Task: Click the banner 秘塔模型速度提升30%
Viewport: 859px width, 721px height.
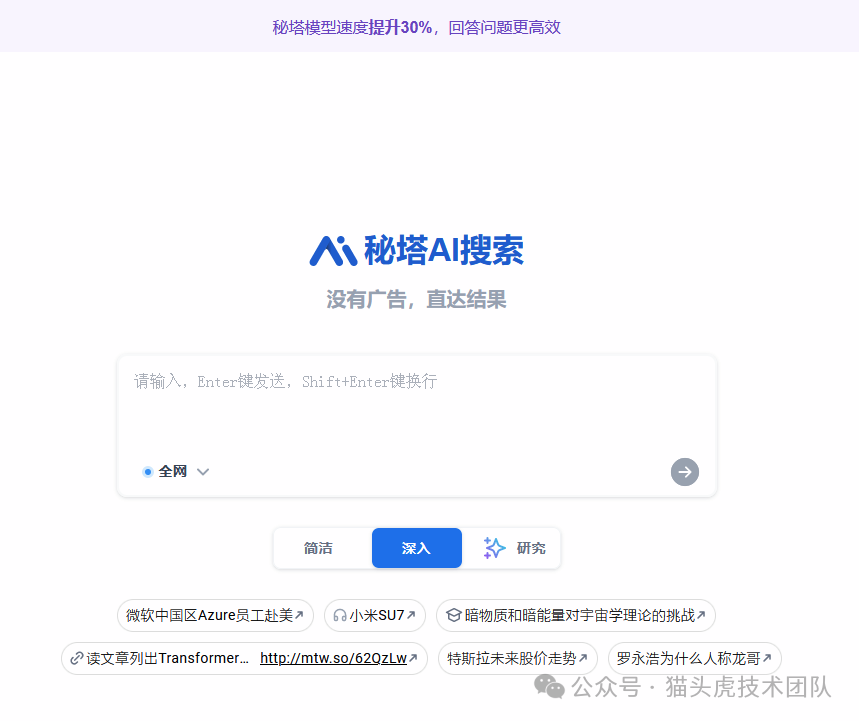Action: [416, 27]
